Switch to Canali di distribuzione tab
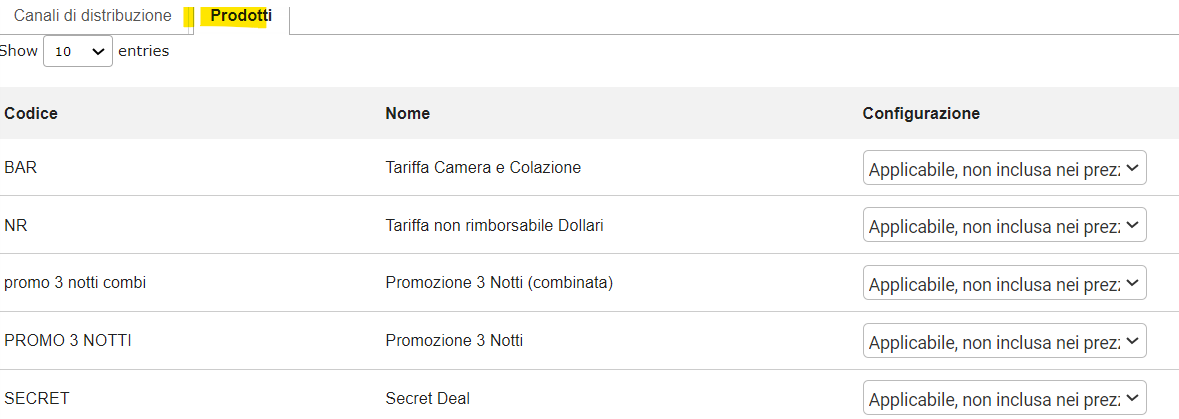The image size is (1179, 419). [x=93, y=17]
